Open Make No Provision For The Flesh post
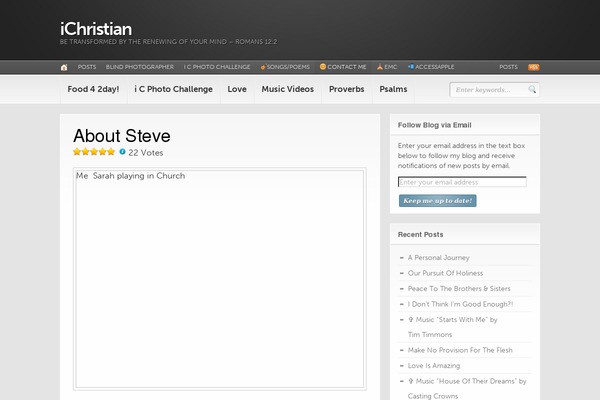This screenshot has height=400, width=600. pyautogui.click(x=460, y=350)
